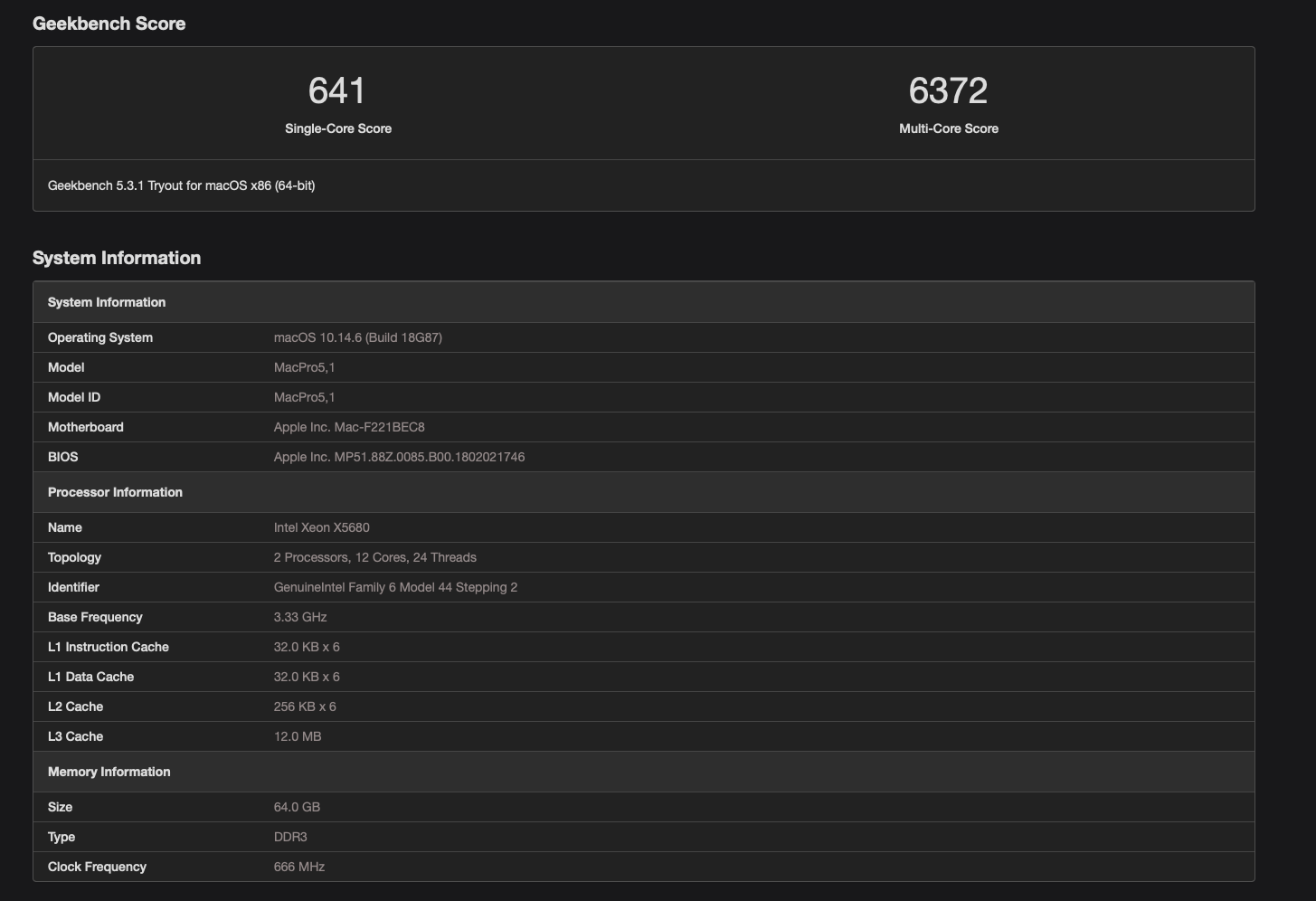The image size is (1316, 901).
Task: Click the Base Frequency label
Action: (x=95, y=617)
